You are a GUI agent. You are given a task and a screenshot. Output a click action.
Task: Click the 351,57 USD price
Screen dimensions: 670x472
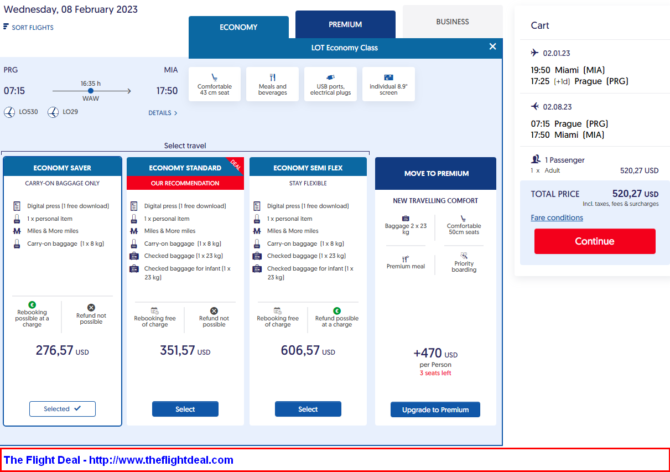point(185,351)
